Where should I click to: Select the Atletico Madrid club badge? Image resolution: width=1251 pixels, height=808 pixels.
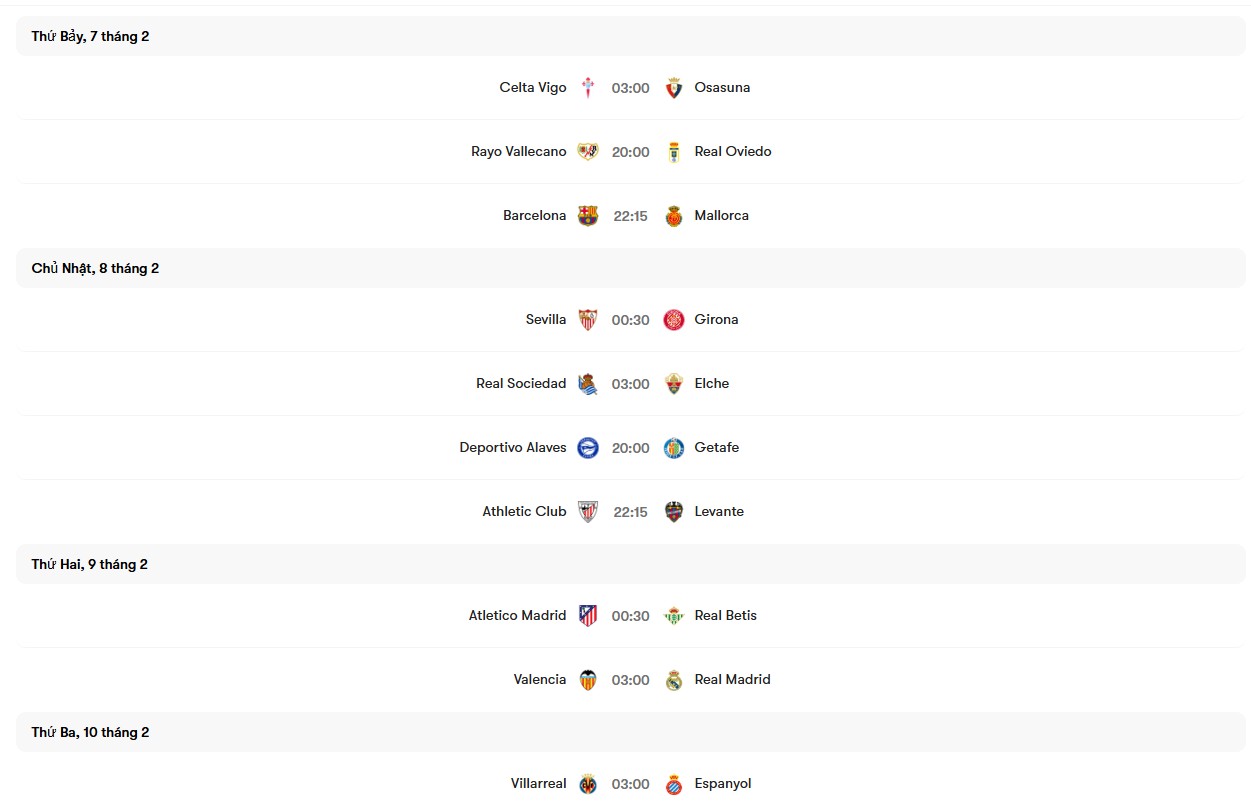[x=588, y=615]
